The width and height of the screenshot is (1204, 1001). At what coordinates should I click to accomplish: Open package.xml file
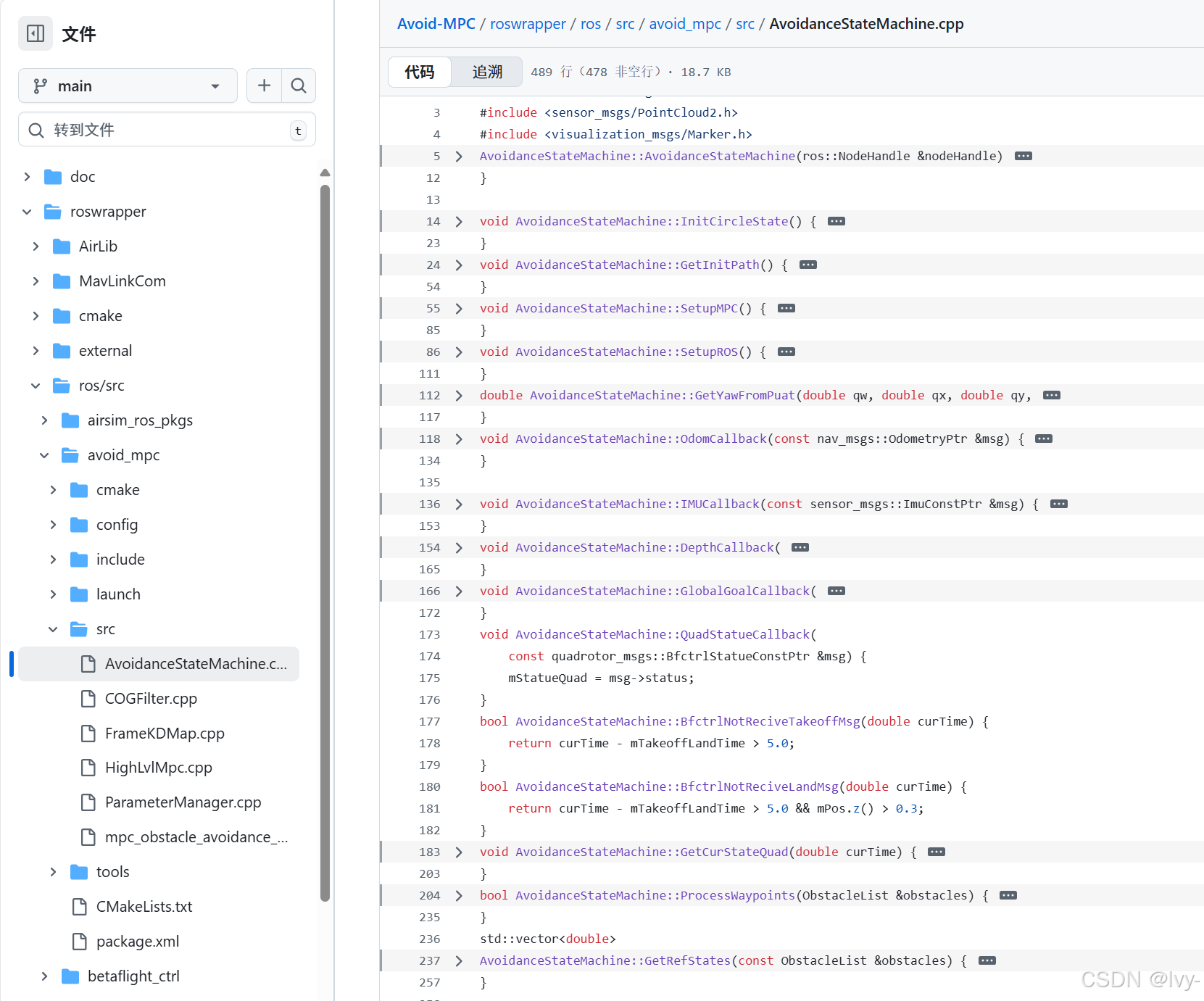tap(138, 942)
